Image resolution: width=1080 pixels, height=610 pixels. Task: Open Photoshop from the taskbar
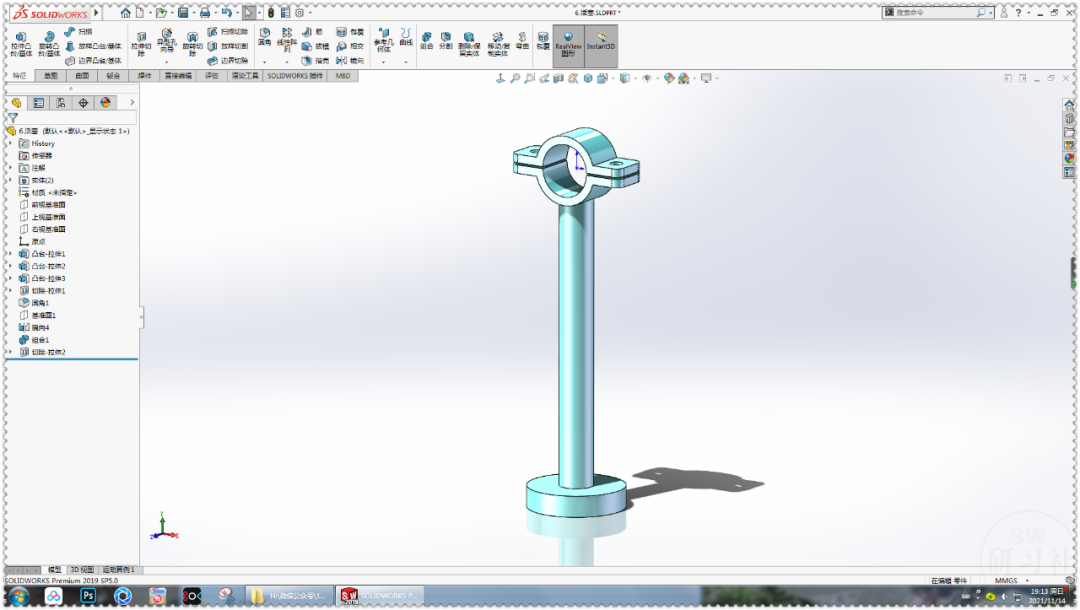[89, 596]
